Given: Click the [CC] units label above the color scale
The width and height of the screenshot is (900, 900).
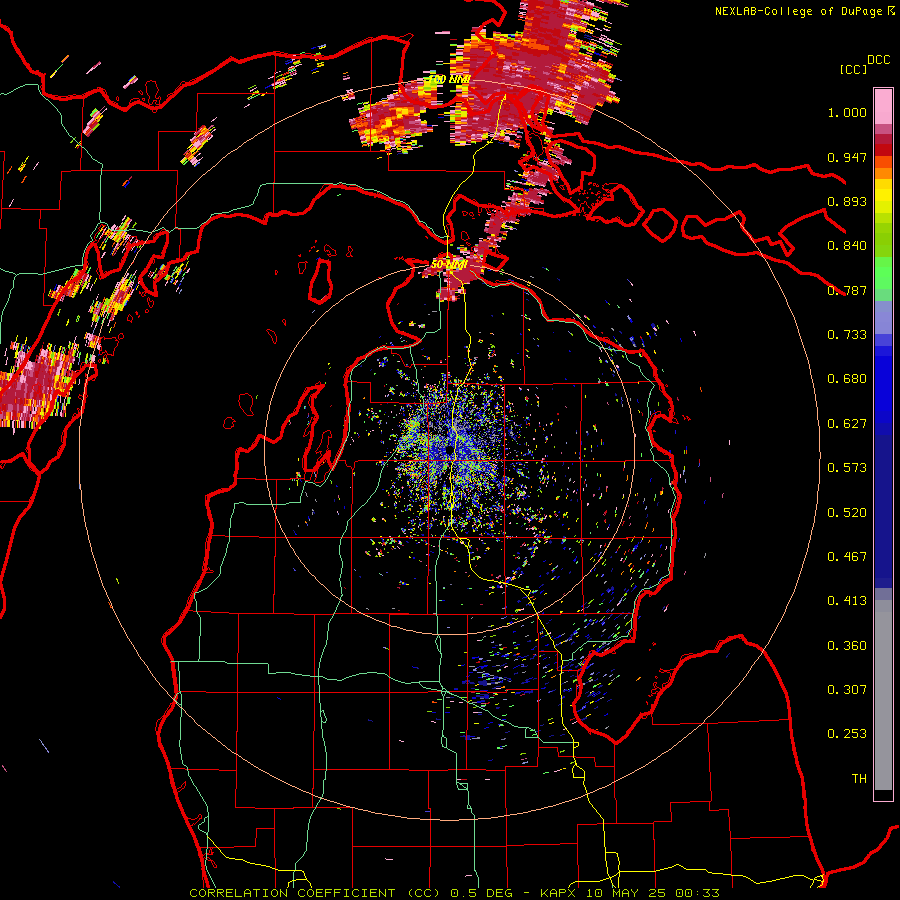Looking at the screenshot, I should 853,69.
